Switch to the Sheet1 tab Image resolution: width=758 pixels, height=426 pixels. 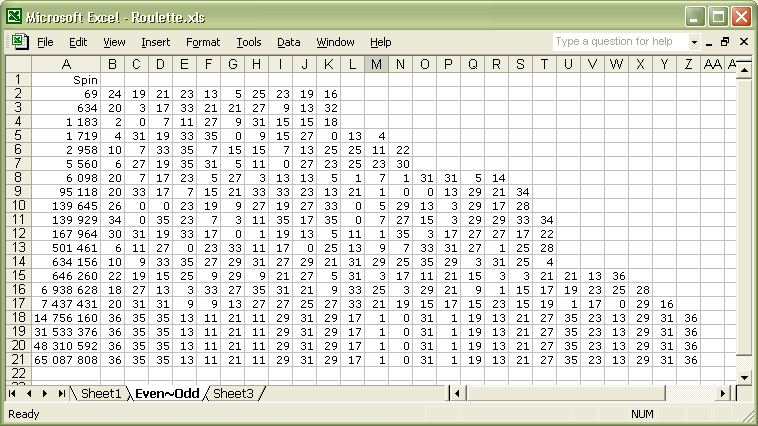coord(101,394)
